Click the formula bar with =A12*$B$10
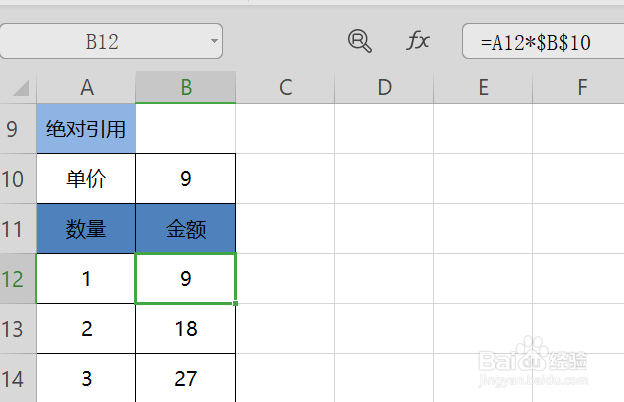The height and width of the screenshot is (402, 624). pyautogui.click(x=540, y=42)
